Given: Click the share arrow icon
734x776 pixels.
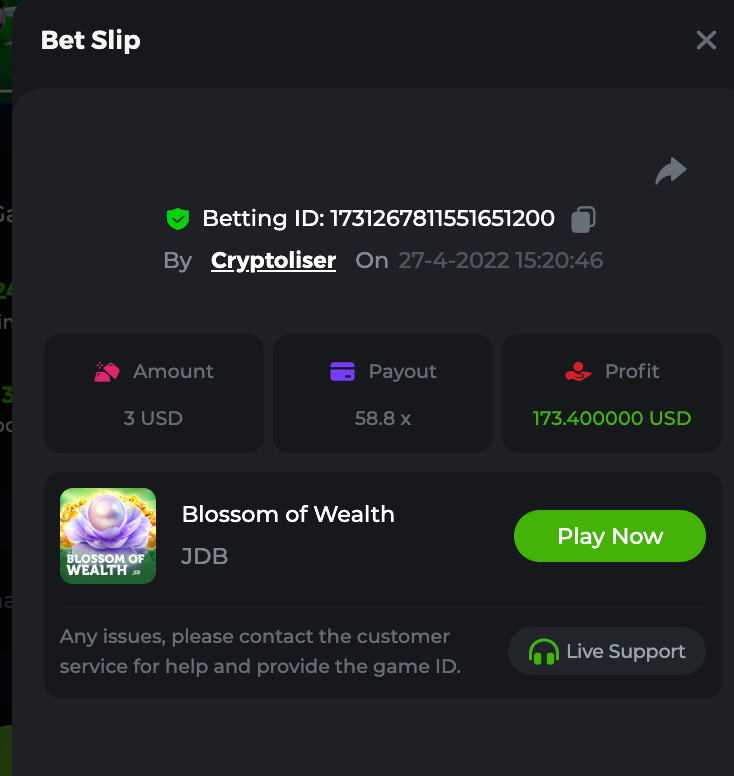Looking at the screenshot, I should click(x=671, y=171).
